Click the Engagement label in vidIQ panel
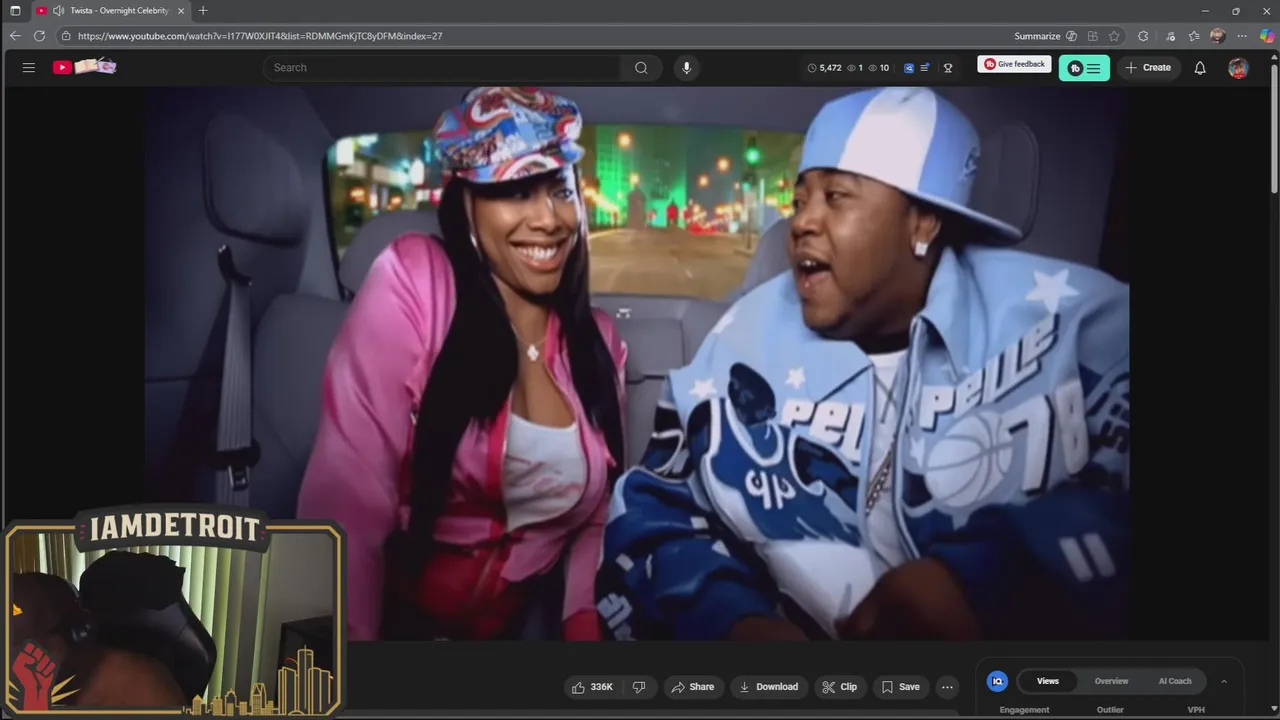Viewport: 1280px width, 720px height. 1024,710
